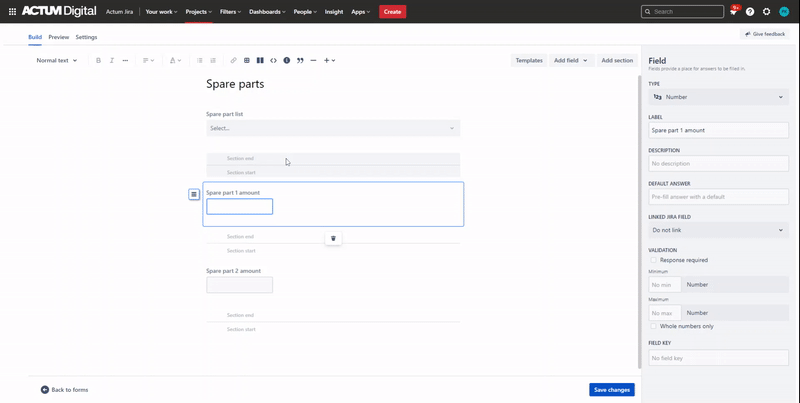800x403 pixels.
Task: Open the plus insert menu
Action: pos(330,60)
